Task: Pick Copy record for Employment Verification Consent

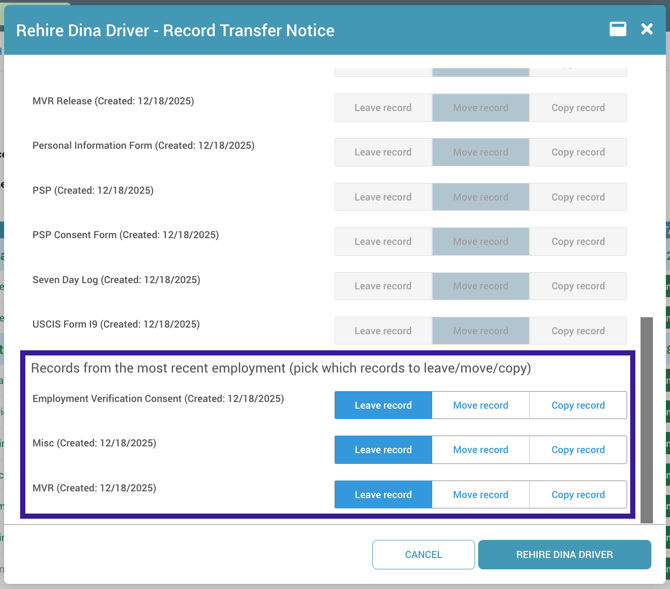Action: [x=578, y=405]
